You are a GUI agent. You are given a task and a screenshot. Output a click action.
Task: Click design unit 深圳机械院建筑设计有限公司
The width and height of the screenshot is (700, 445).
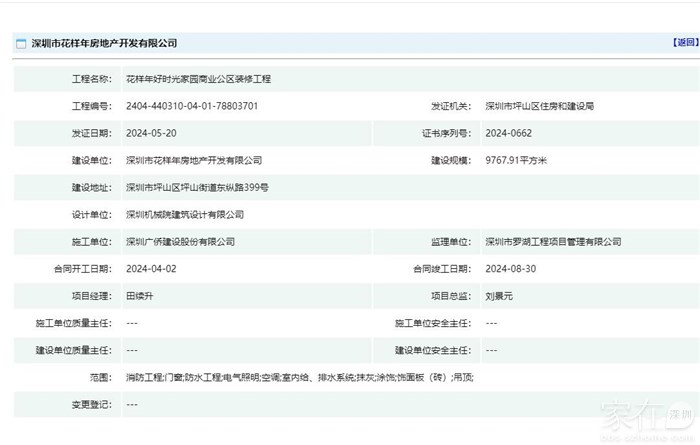[x=185, y=214]
